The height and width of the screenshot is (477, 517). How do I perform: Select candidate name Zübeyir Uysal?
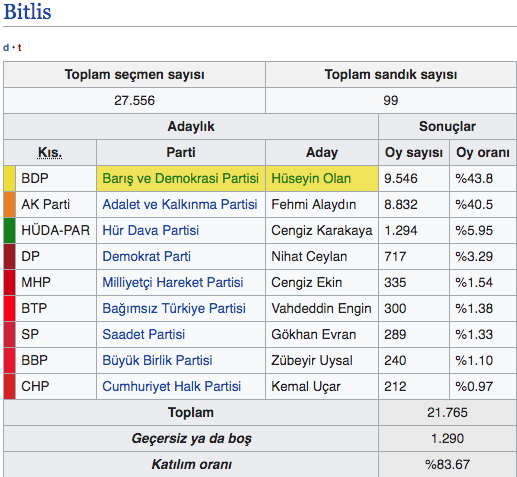pyautogui.click(x=312, y=360)
